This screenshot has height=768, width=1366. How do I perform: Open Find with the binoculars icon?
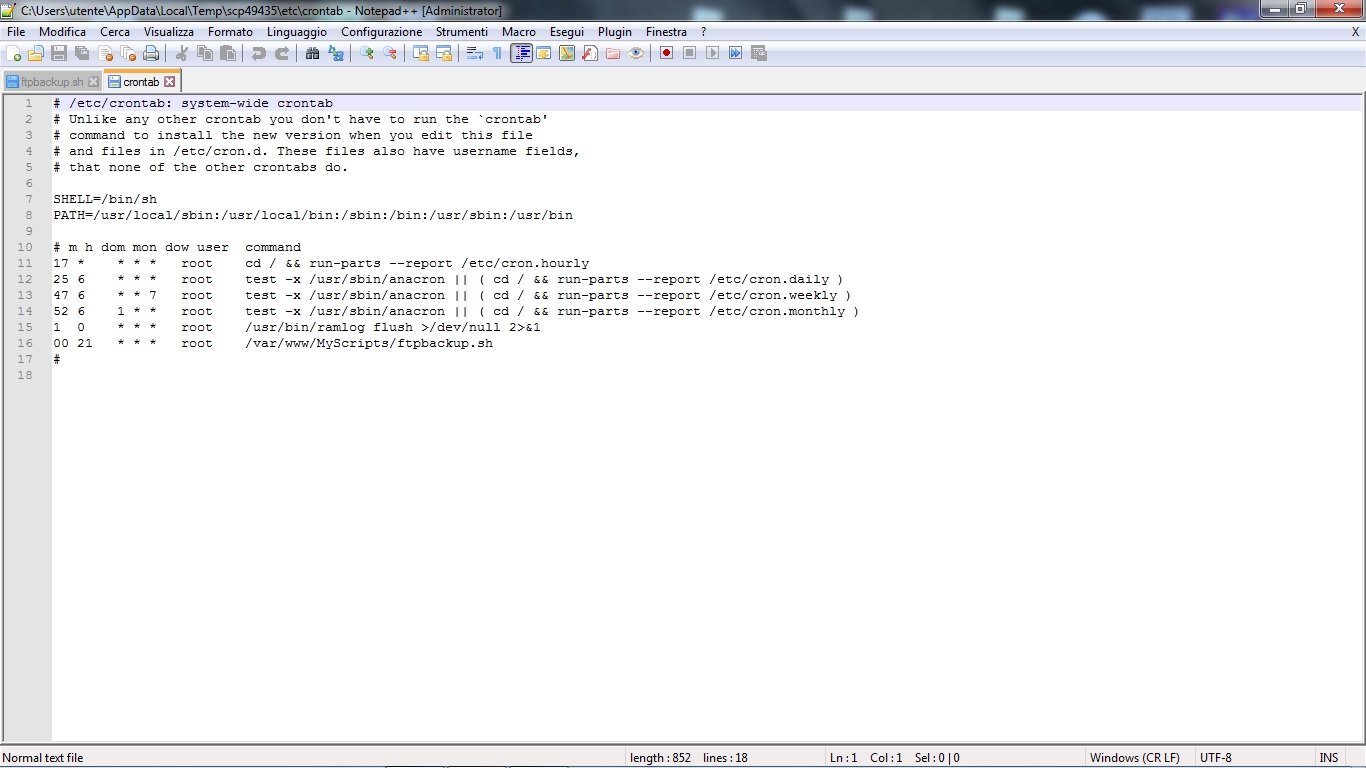tap(313, 53)
